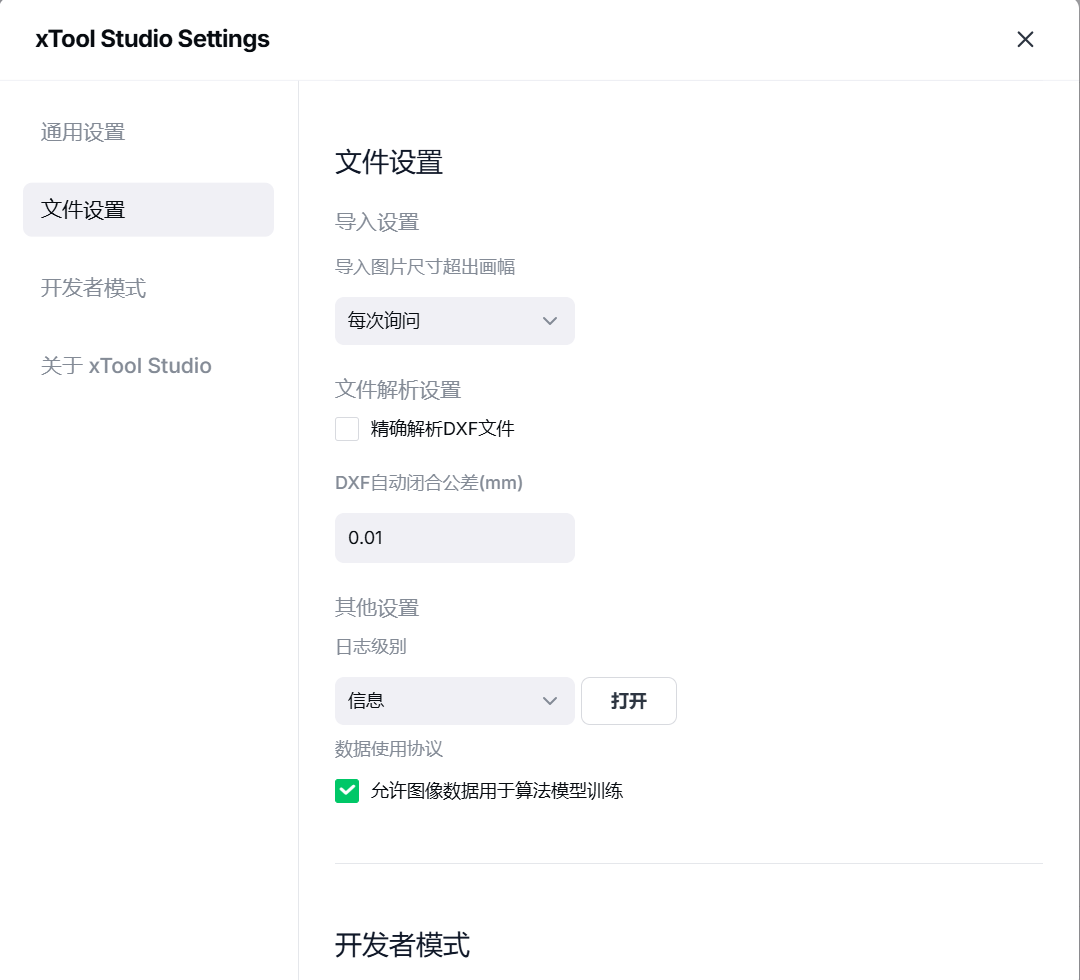Open the 关于 xTool Studio page
The image size is (1080, 980).
(x=126, y=366)
